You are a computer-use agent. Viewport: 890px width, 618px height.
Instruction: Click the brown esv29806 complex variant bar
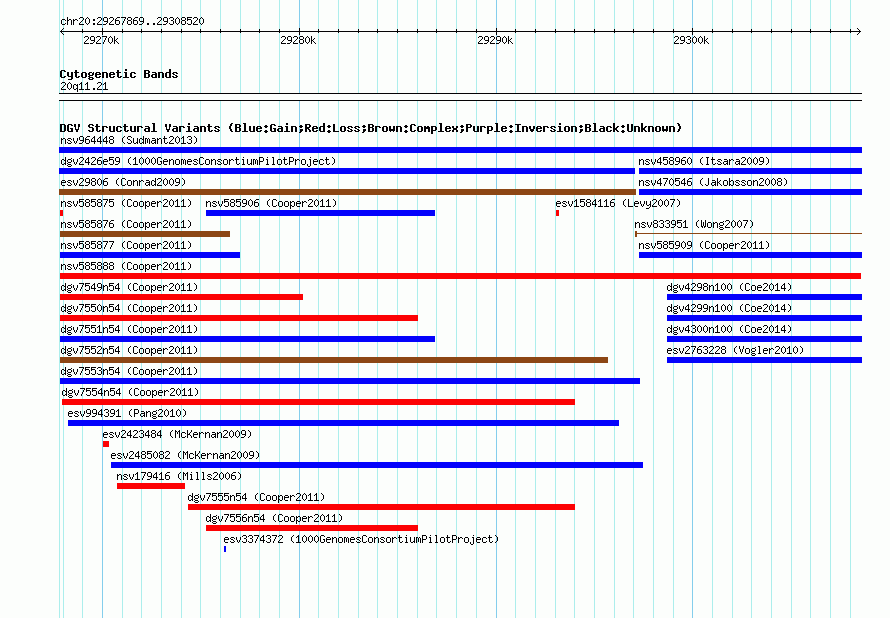pyautogui.click(x=347, y=192)
